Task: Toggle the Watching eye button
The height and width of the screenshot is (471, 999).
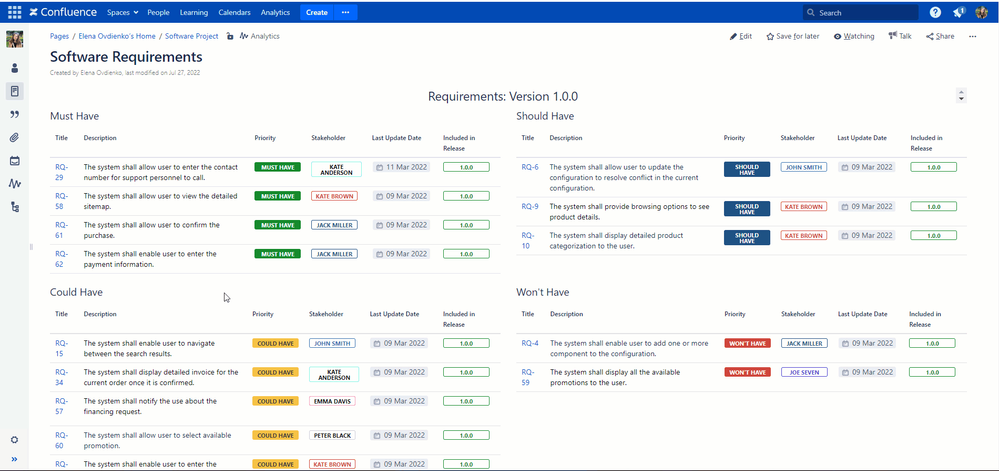Action: click(x=853, y=36)
